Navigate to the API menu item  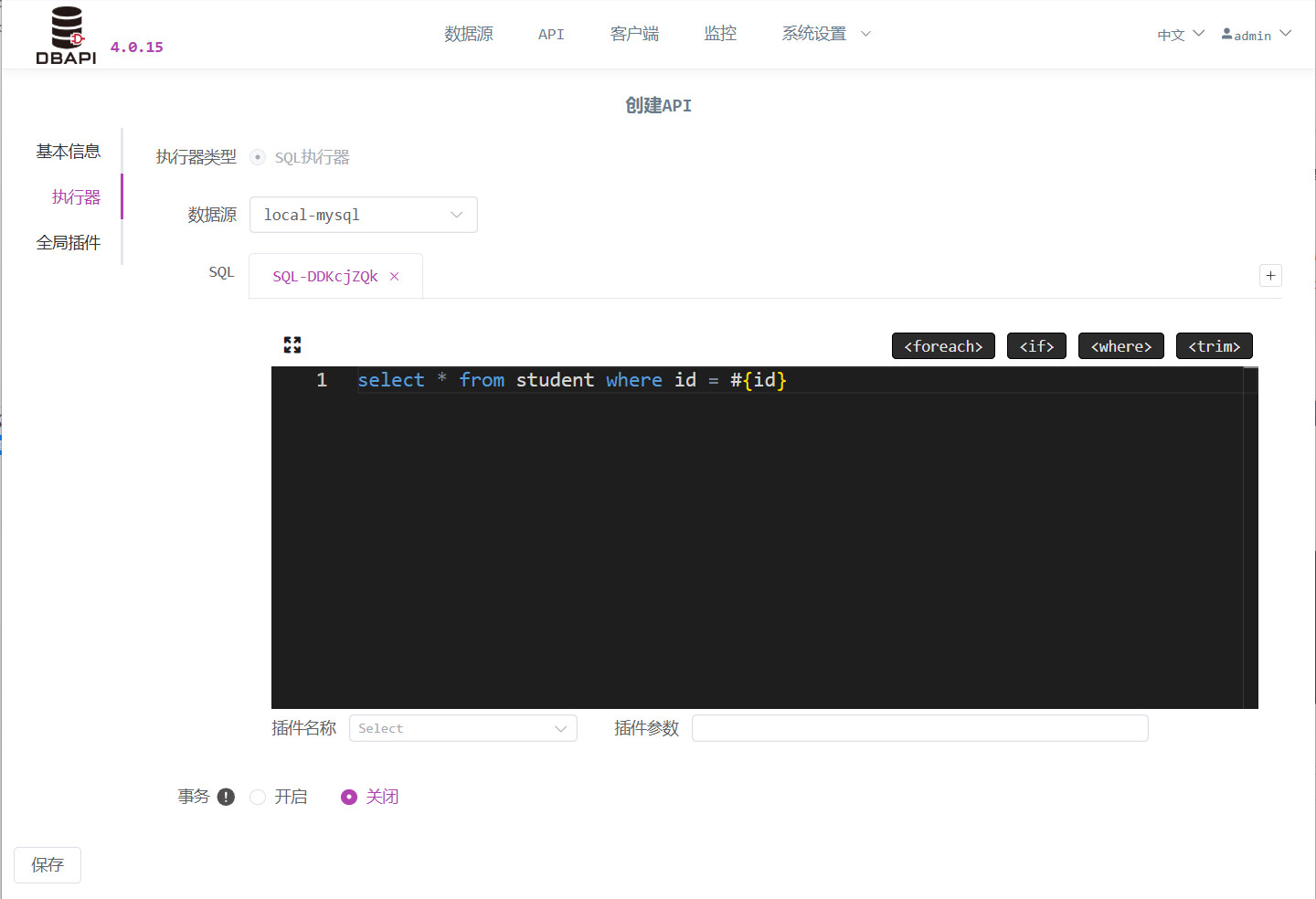click(551, 34)
